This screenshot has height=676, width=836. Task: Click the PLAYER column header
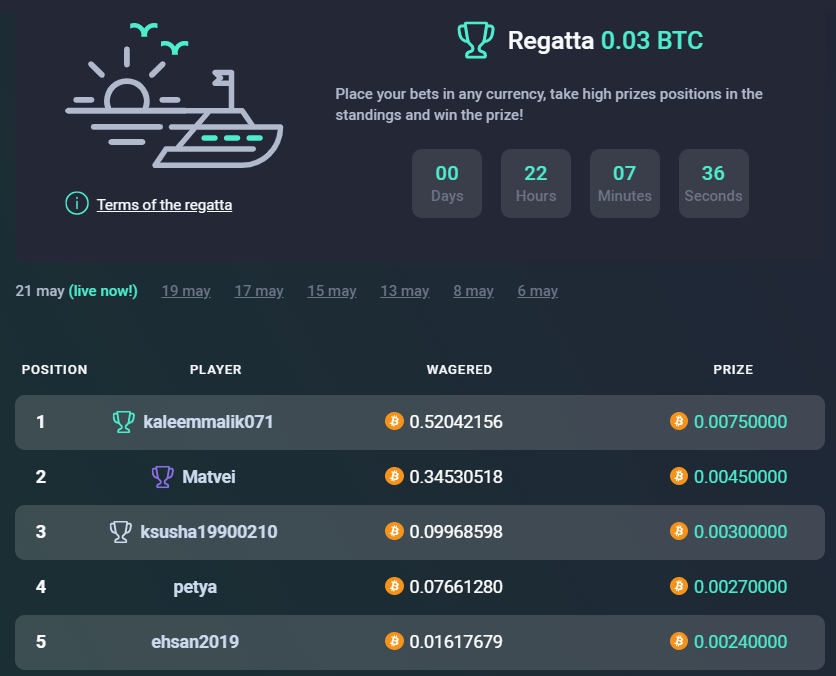(x=216, y=369)
